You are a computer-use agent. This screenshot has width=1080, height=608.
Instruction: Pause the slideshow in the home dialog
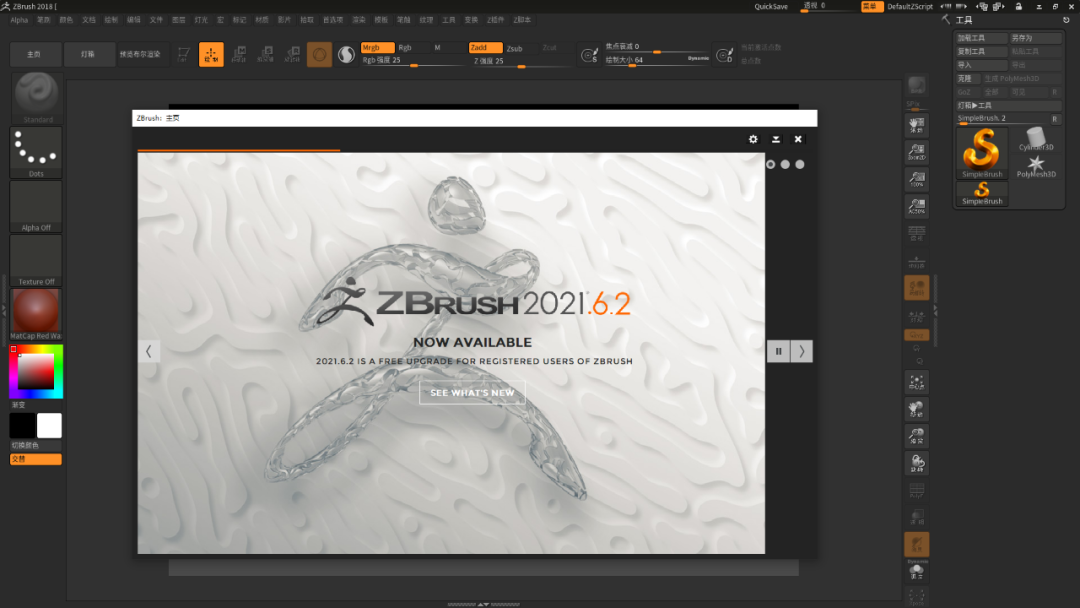pyautogui.click(x=778, y=351)
